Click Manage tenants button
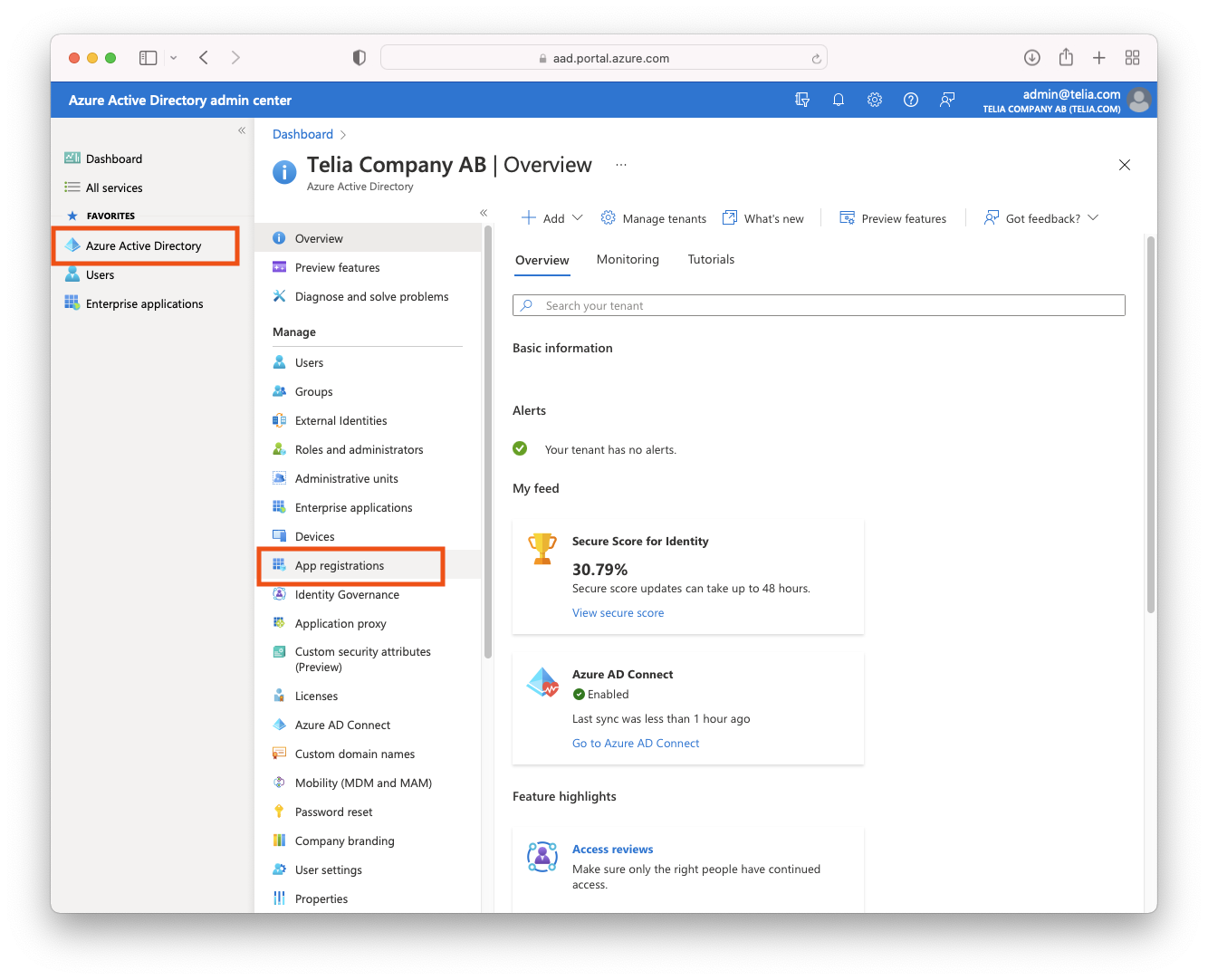 pos(654,218)
